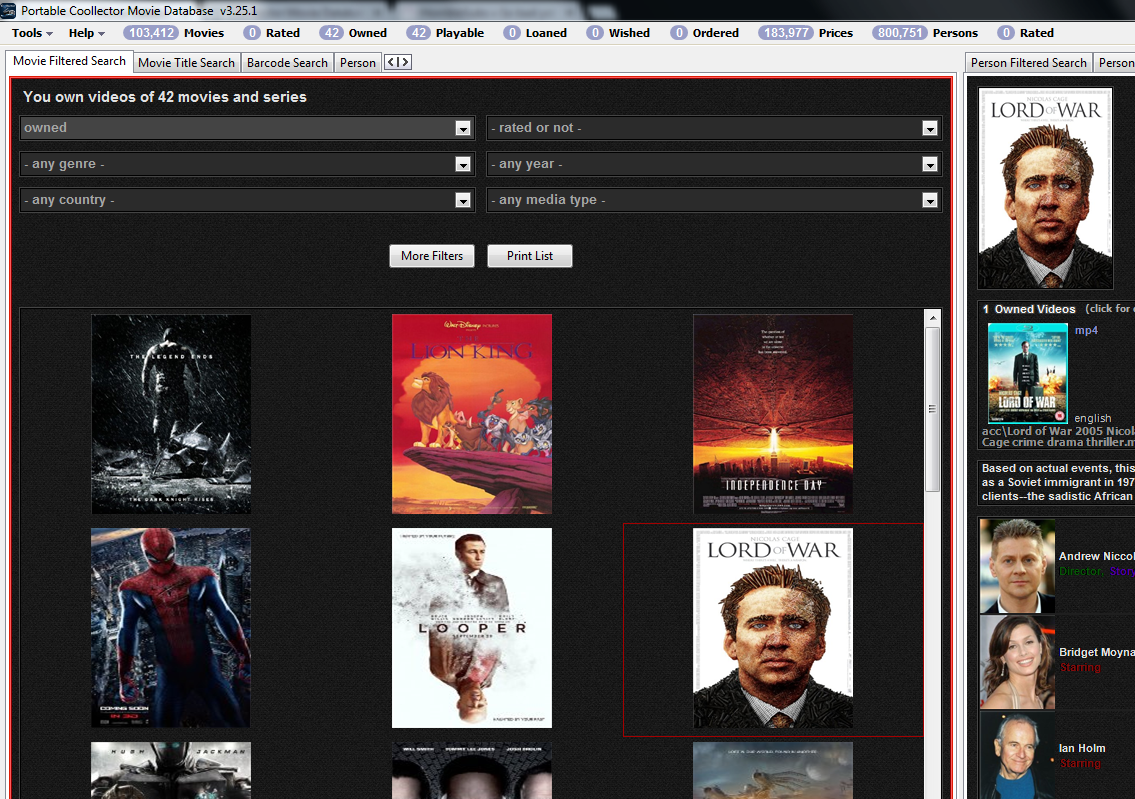Viewport: 1135px width, 799px height.
Task: Click the Lord of War file path text
Action: tap(1058, 436)
